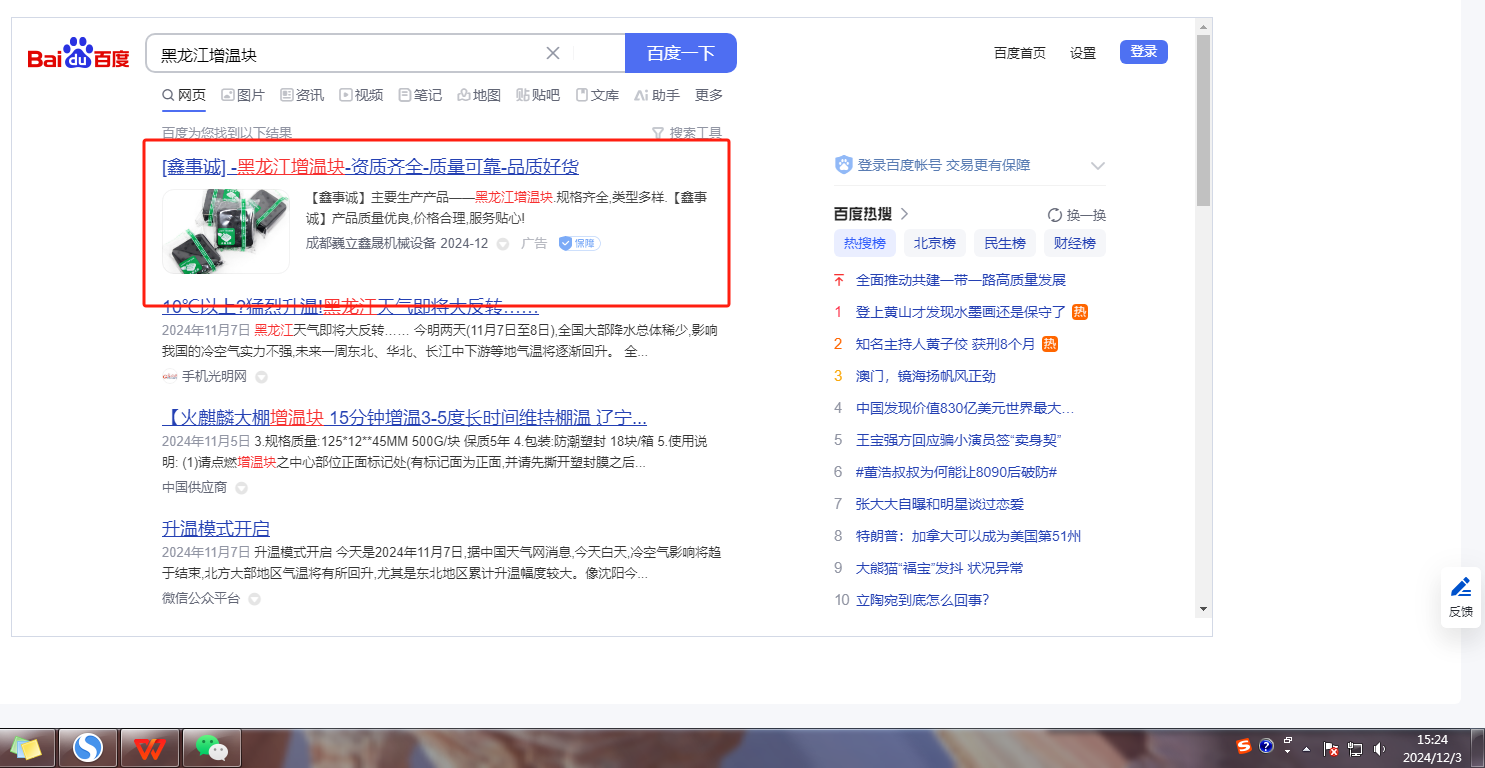Click the ad product thumbnail image
1485x768 pixels.
[226, 231]
